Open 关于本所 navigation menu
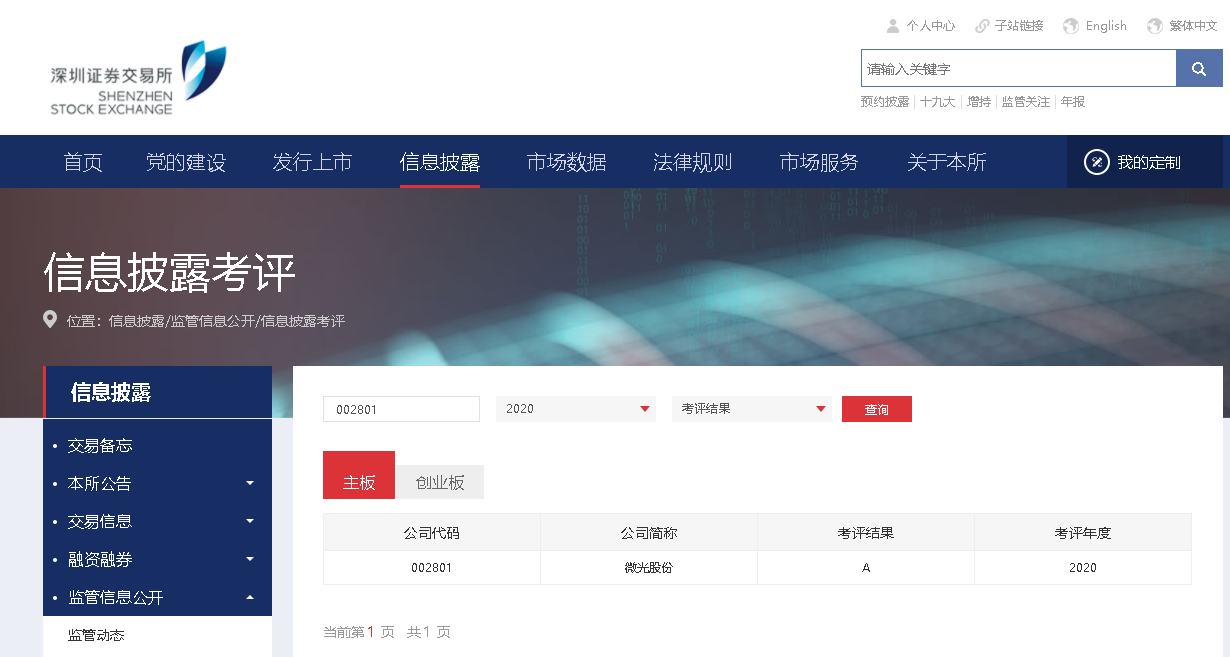This screenshot has width=1230, height=657. [x=946, y=162]
